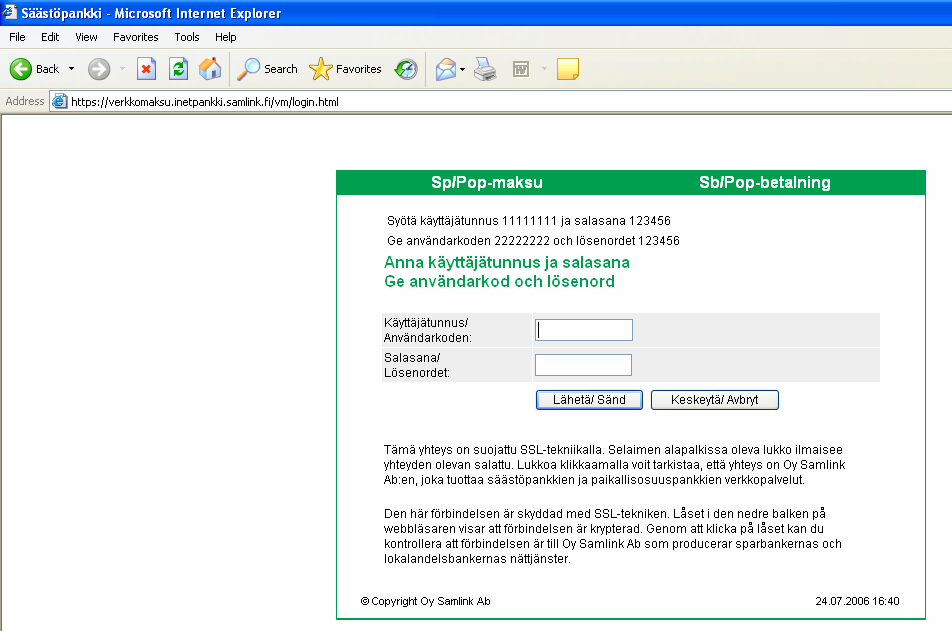Open the Back button history dropdown arrow
The image size is (952, 631).
(x=72, y=69)
